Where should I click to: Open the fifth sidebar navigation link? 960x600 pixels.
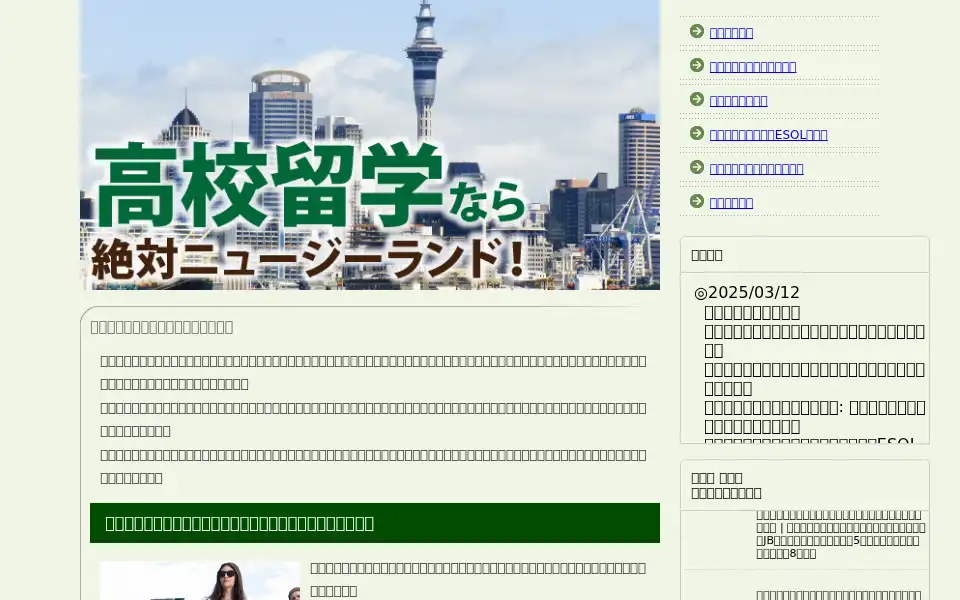pyautogui.click(x=757, y=169)
